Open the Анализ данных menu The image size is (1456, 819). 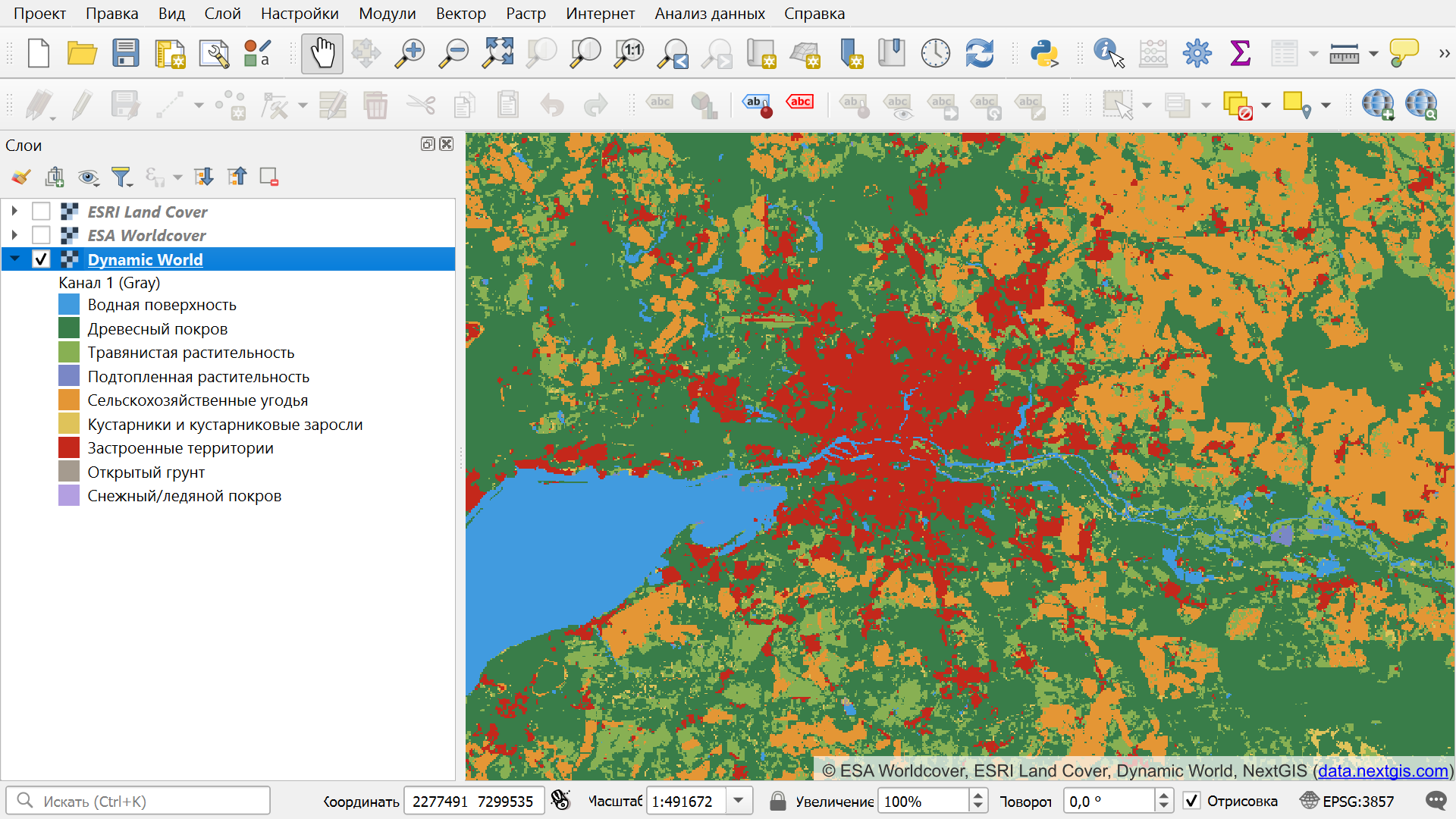click(x=710, y=14)
